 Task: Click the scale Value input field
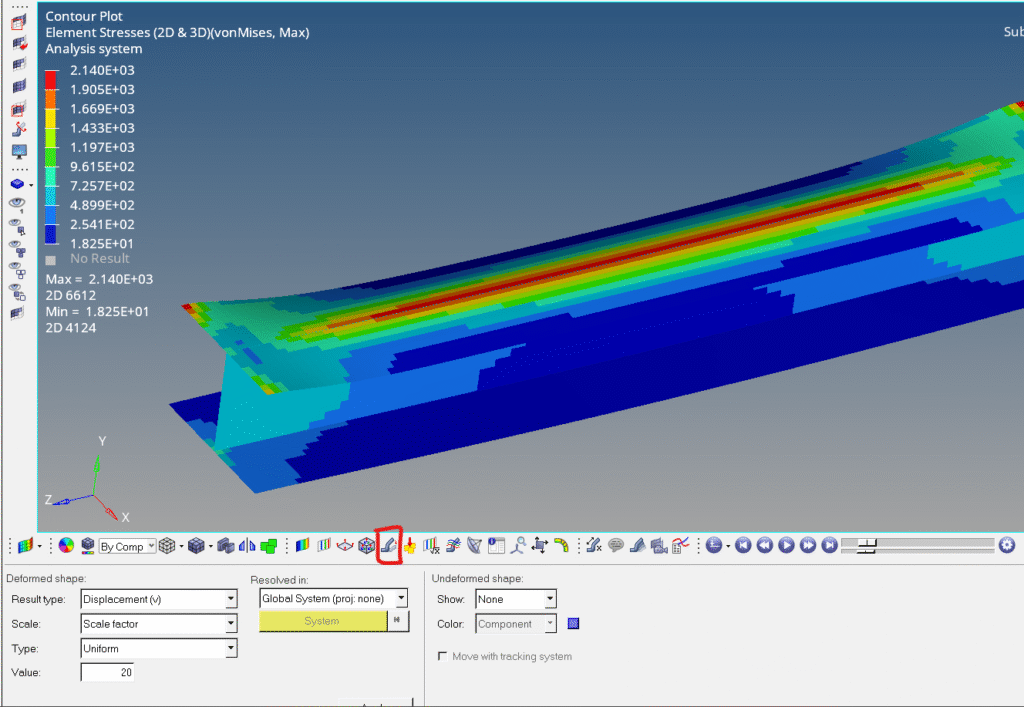107,673
